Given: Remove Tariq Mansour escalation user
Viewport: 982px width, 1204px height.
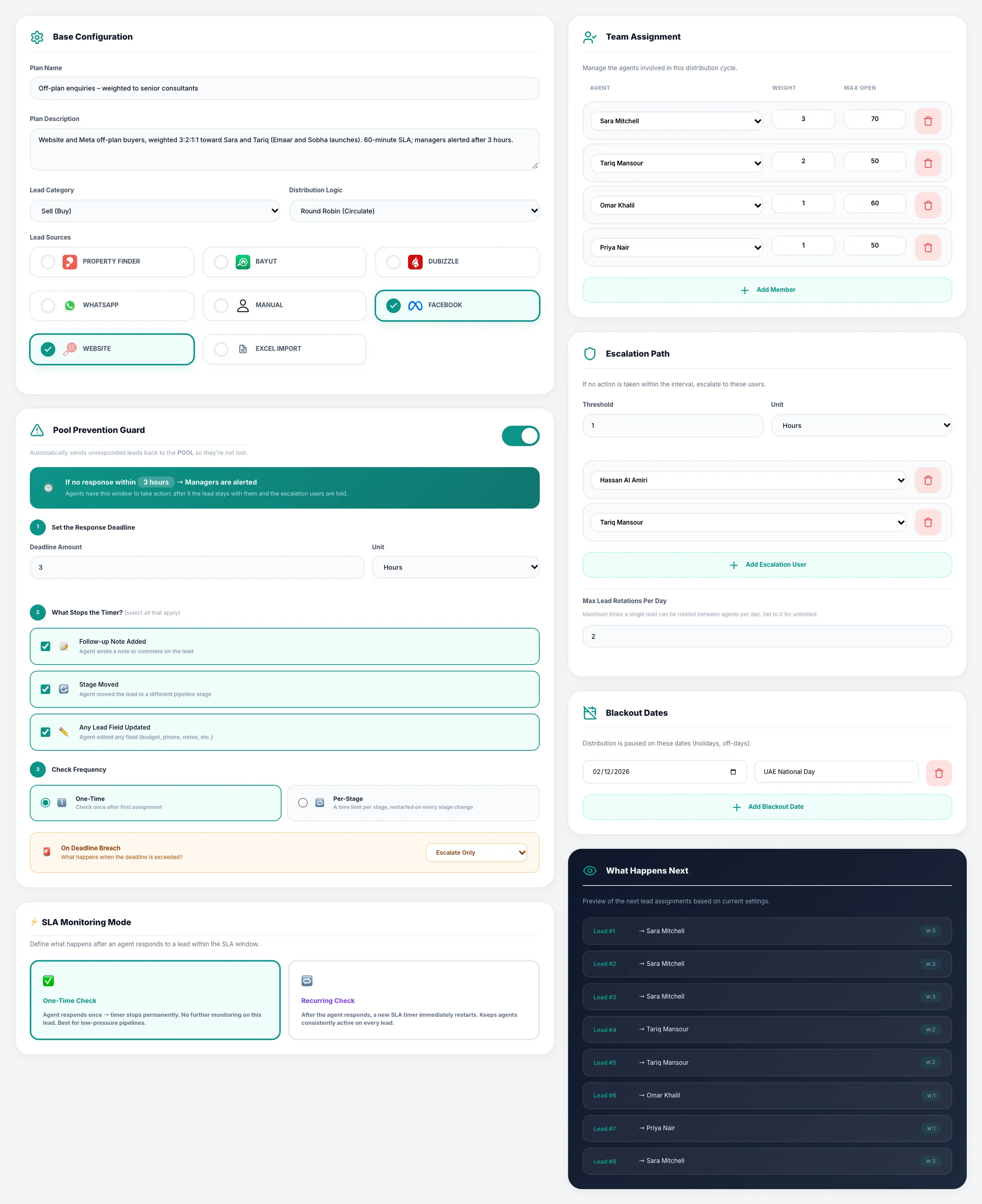Looking at the screenshot, I should (928, 522).
